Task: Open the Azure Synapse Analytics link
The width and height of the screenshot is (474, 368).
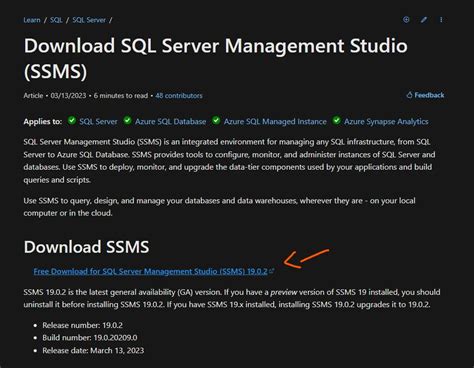Action: tap(386, 122)
